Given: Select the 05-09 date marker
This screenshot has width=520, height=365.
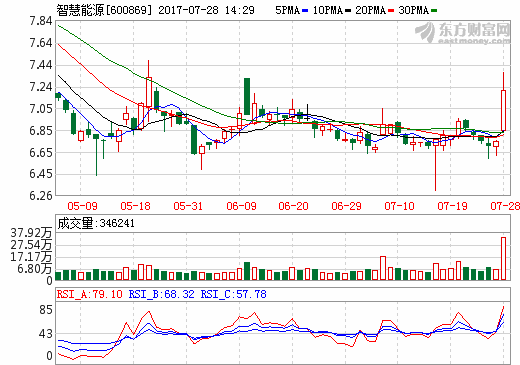Looking at the screenshot, I should 82,206.
